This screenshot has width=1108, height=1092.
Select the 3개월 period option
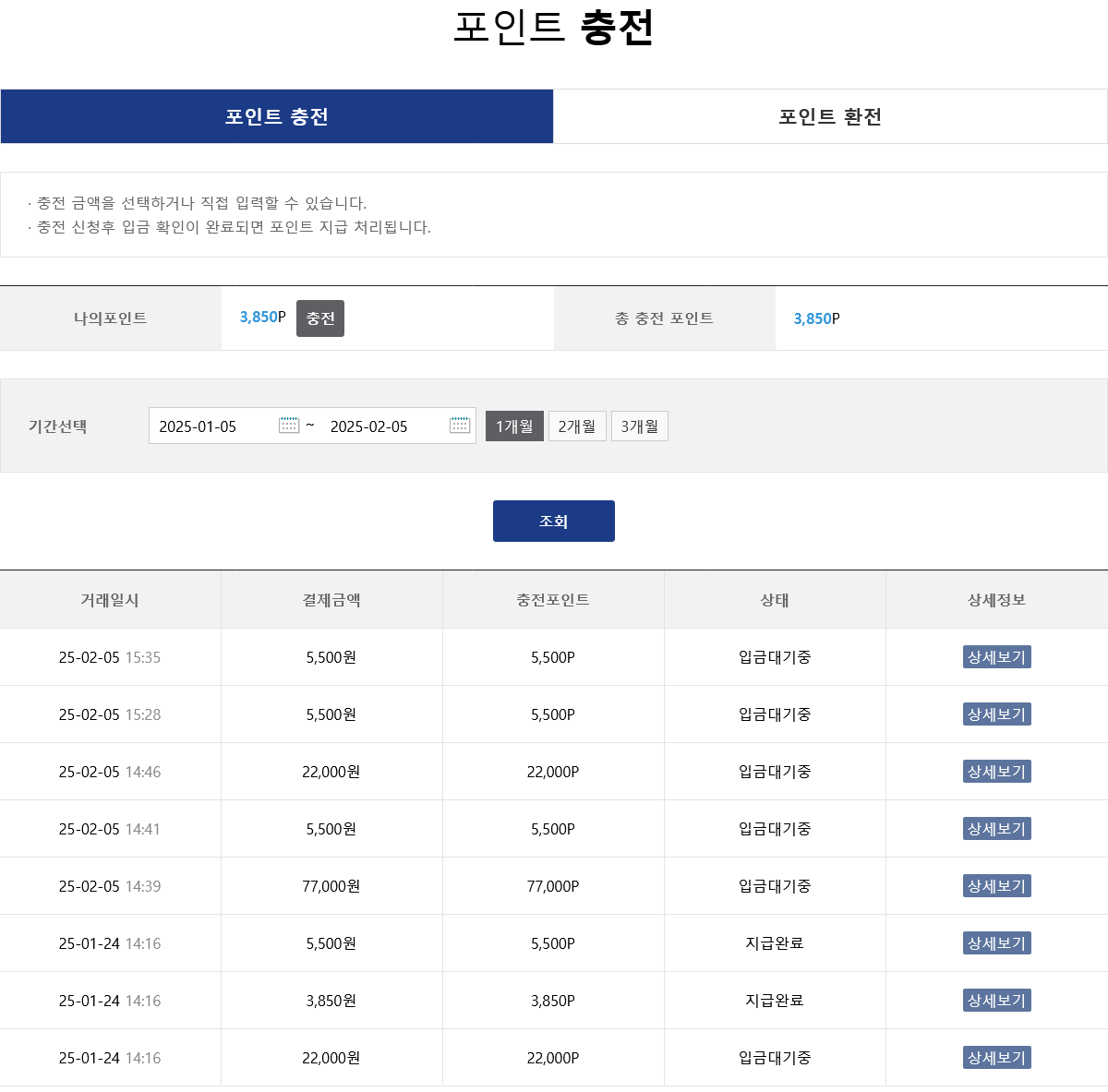(639, 426)
